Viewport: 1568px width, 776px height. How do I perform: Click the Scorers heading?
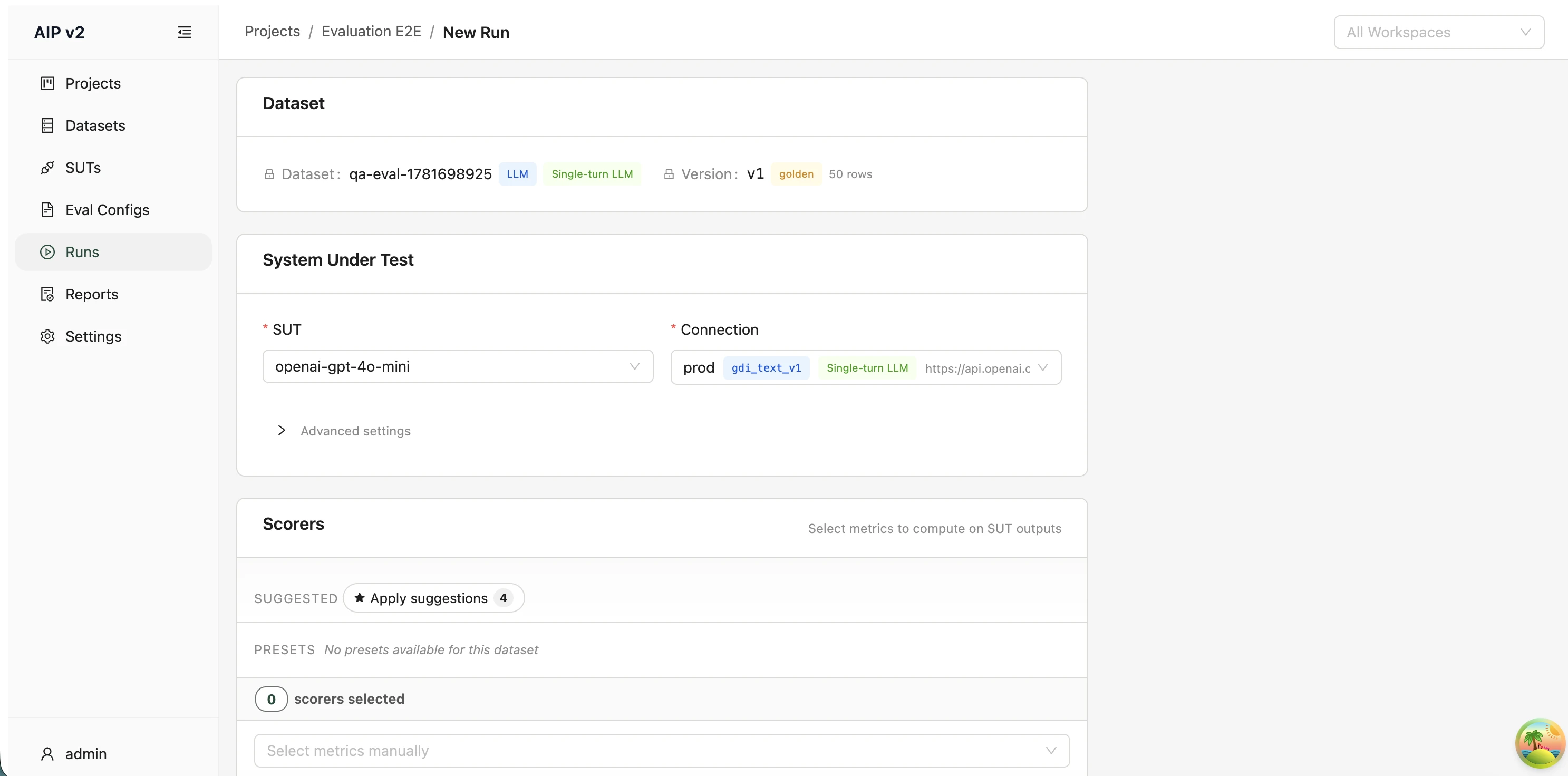(293, 524)
